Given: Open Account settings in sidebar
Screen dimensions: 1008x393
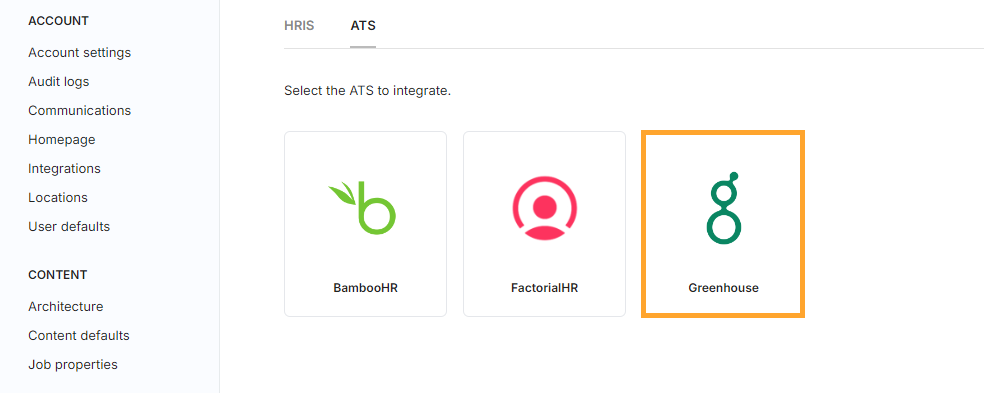Looking at the screenshot, I should tap(80, 53).
